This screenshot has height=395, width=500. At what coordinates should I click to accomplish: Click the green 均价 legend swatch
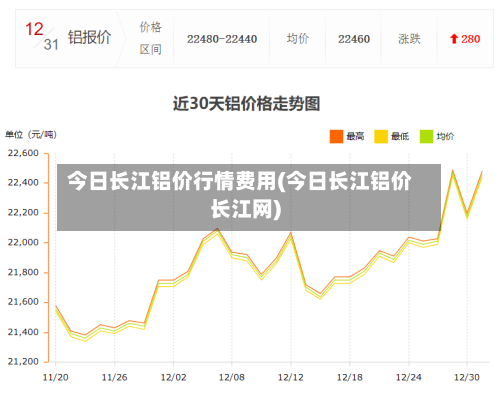(426, 136)
